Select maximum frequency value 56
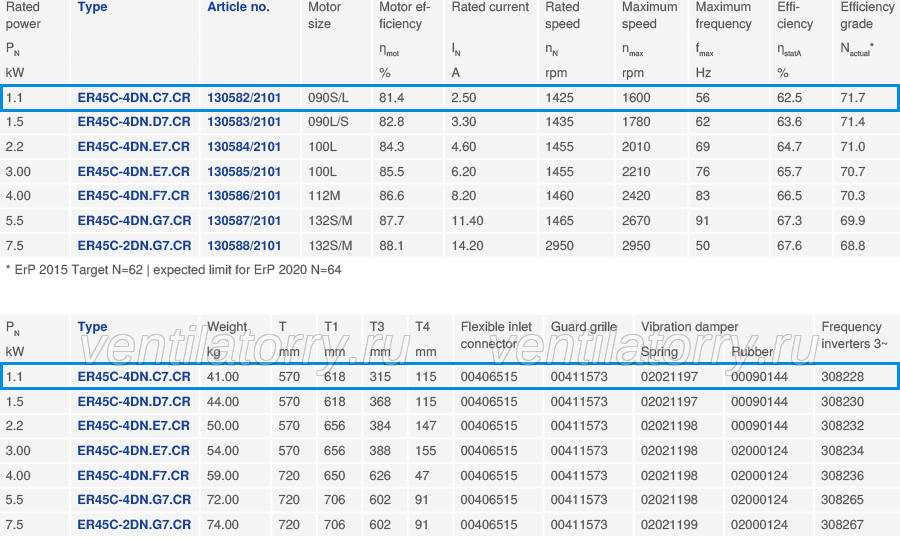Viewport: 900px width, 538px height. pyautogui.click(x=703, y=98)
